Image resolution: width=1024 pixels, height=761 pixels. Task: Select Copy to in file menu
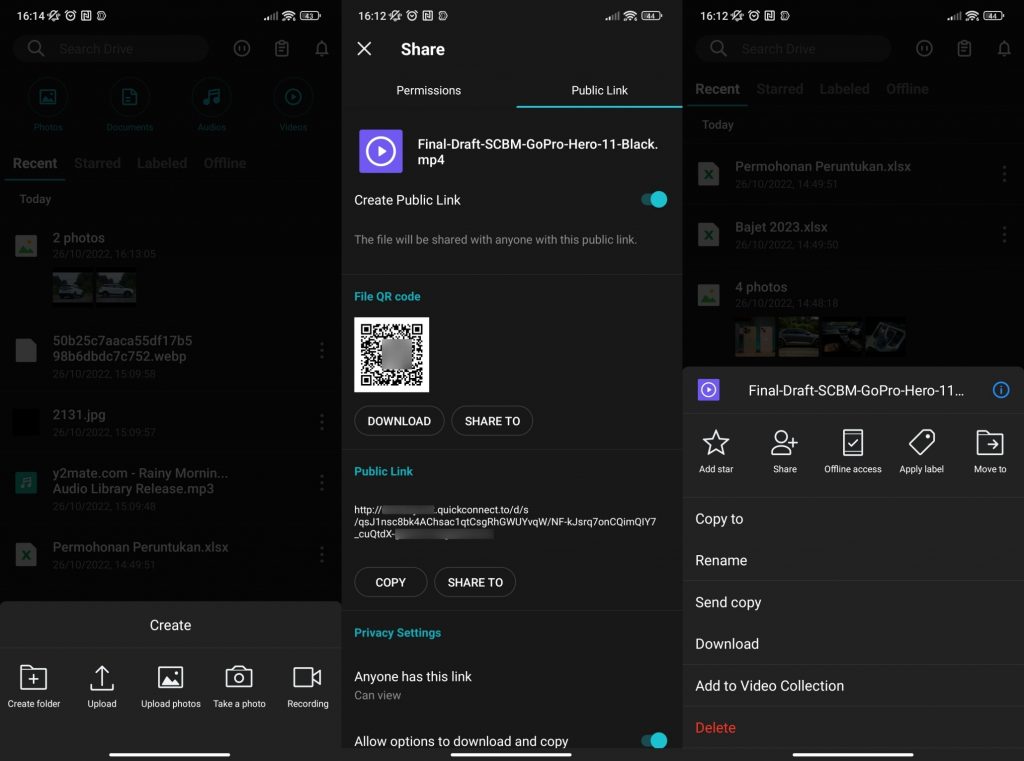point(853,519)
